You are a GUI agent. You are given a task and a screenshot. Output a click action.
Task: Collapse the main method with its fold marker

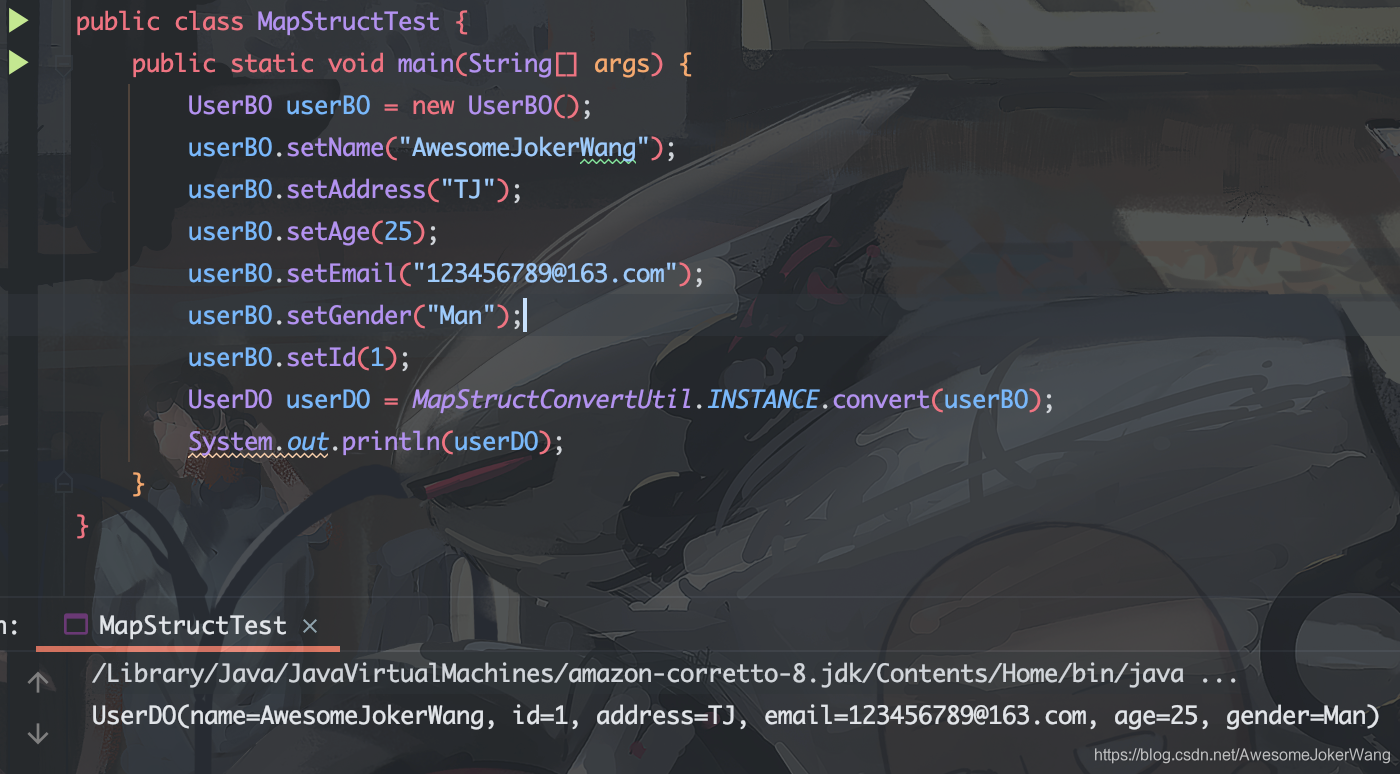click(64, 63)
